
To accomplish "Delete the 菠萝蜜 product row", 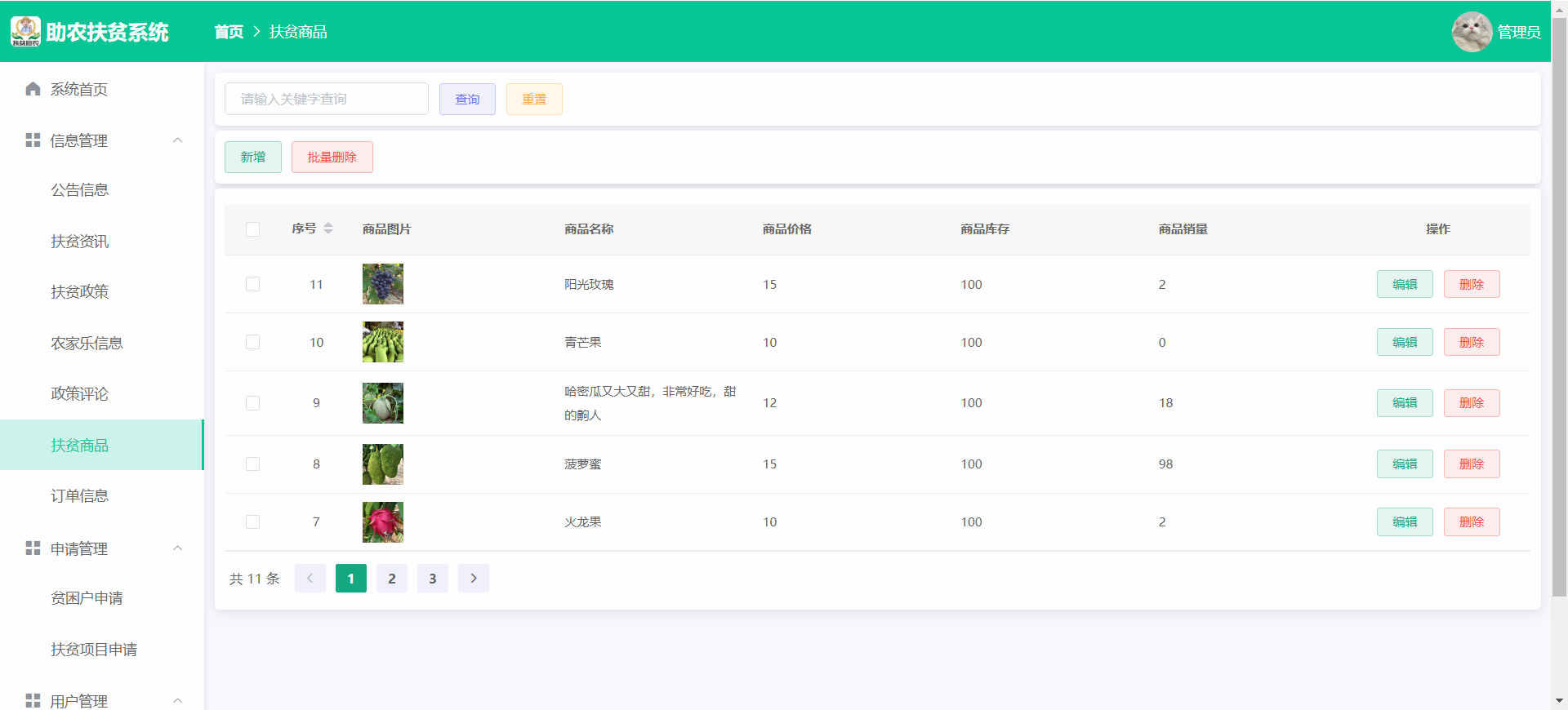I will pos(1472,464).
